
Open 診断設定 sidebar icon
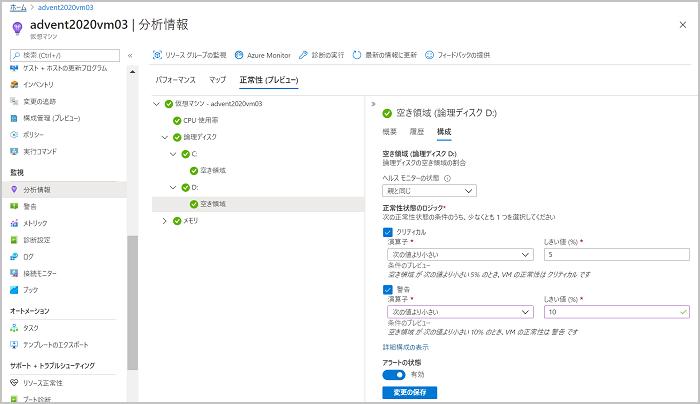pos(14,240)
